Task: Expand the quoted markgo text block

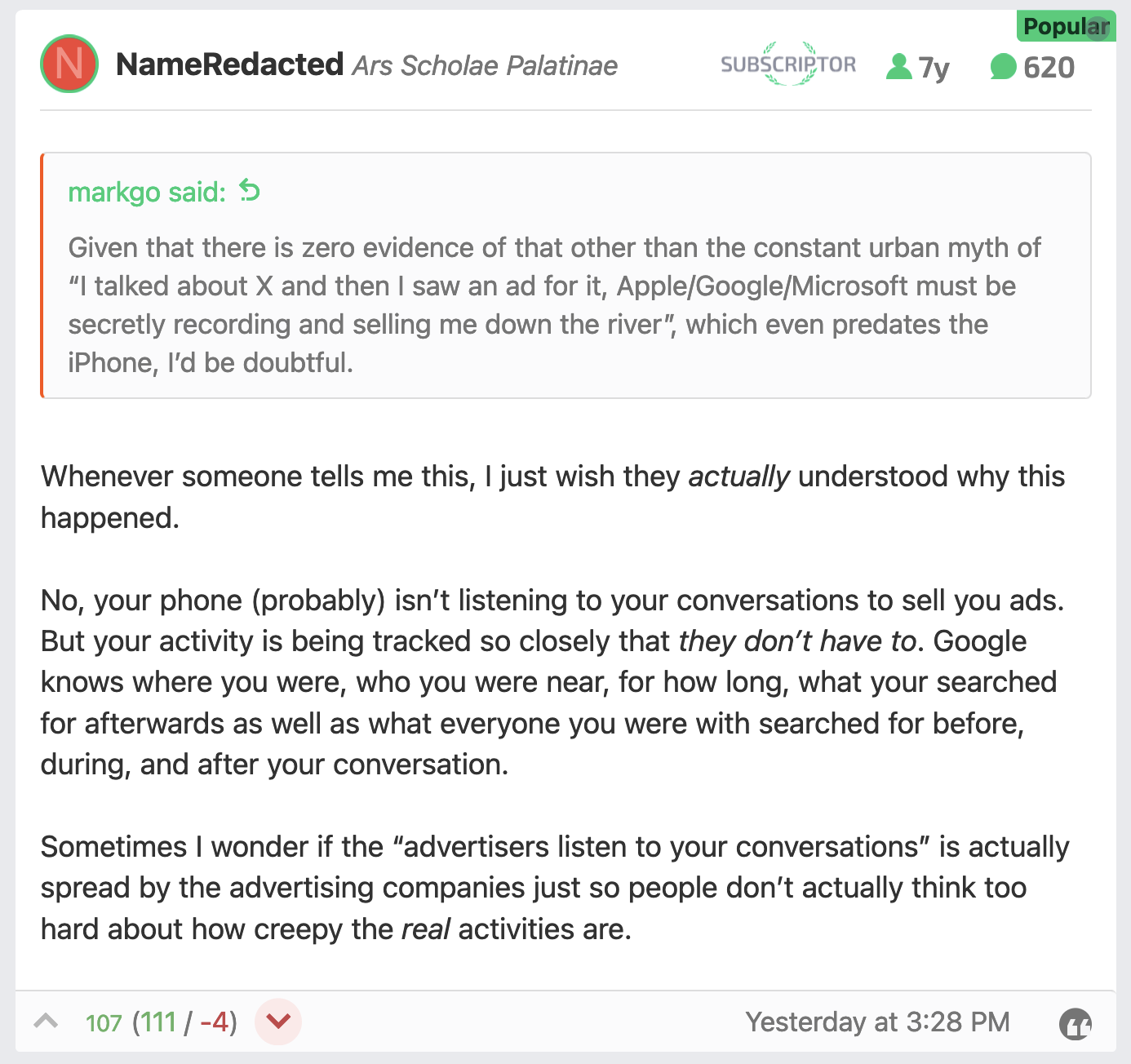Action: (x=555, y=304)
